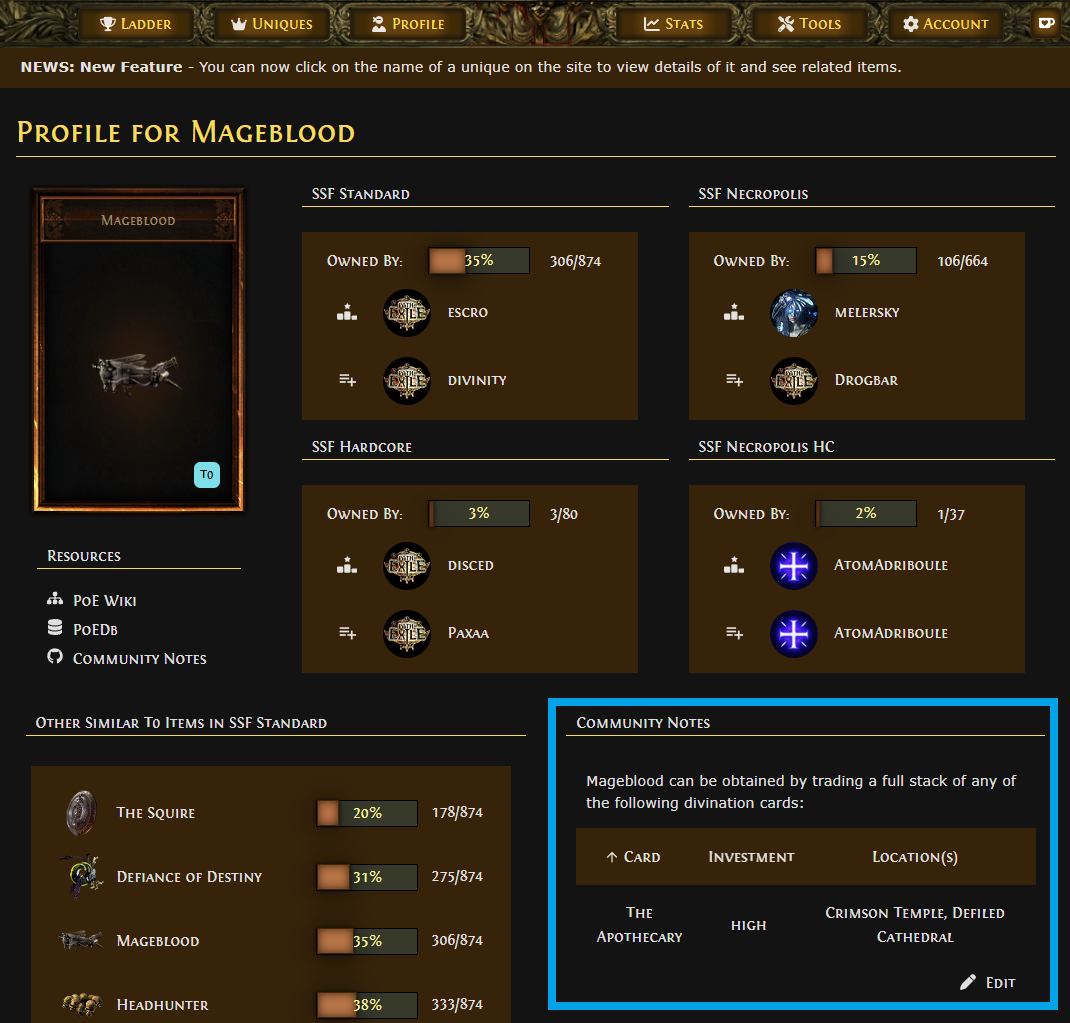
Task: Open the Community Notes resource link
Action: click(x=139, y=659)
